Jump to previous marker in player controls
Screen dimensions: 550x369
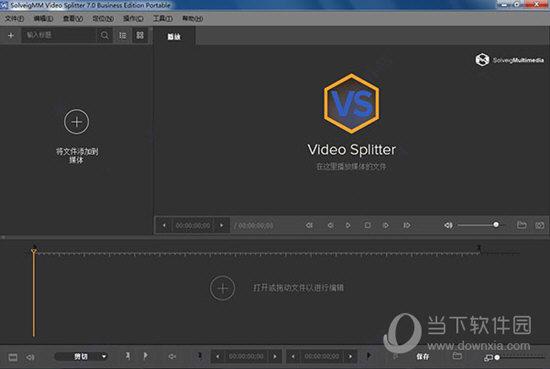pyautogui.click(x=309, y=225)
